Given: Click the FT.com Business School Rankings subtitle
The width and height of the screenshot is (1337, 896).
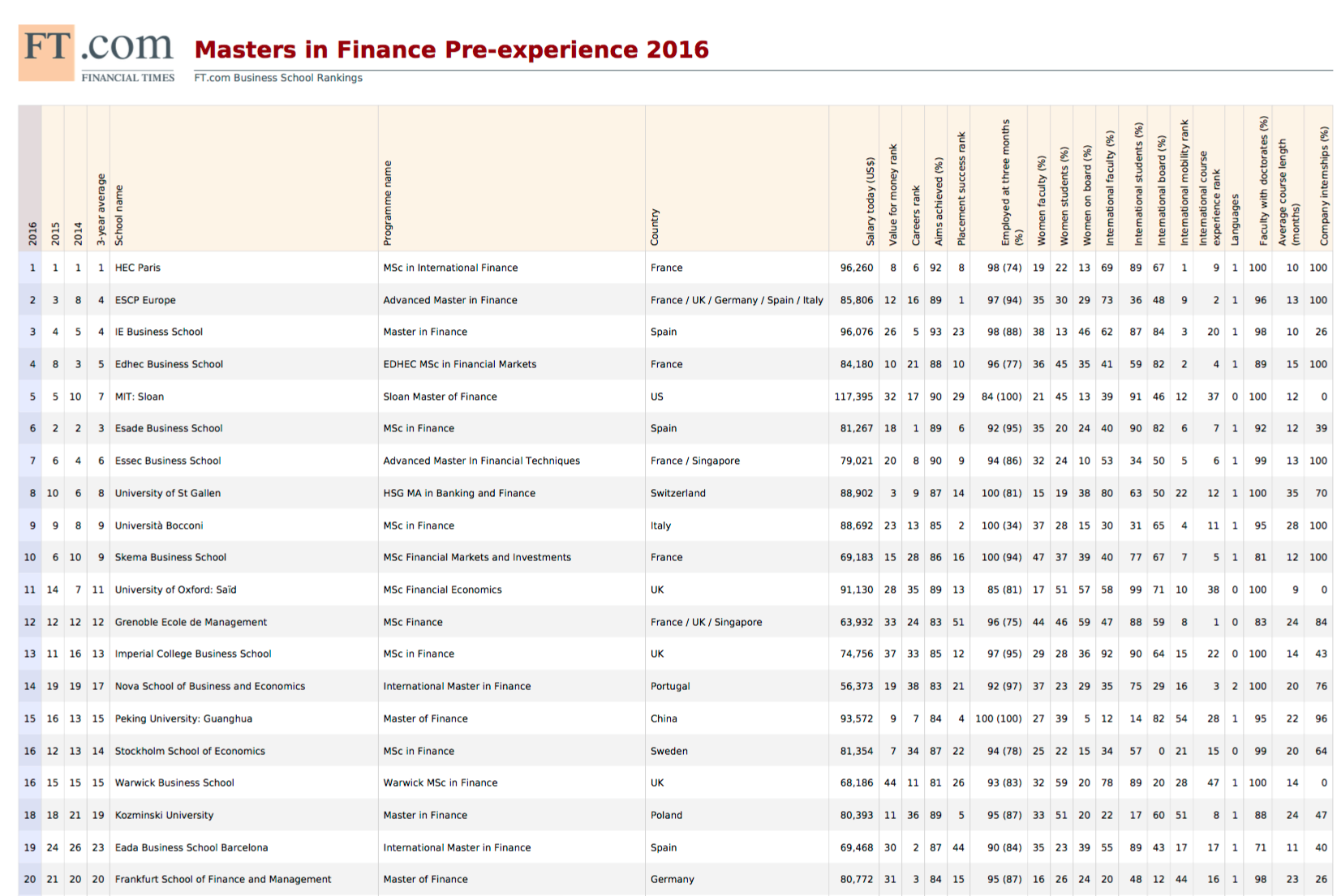Looking at the screenshot, I should tap(278, 78).
